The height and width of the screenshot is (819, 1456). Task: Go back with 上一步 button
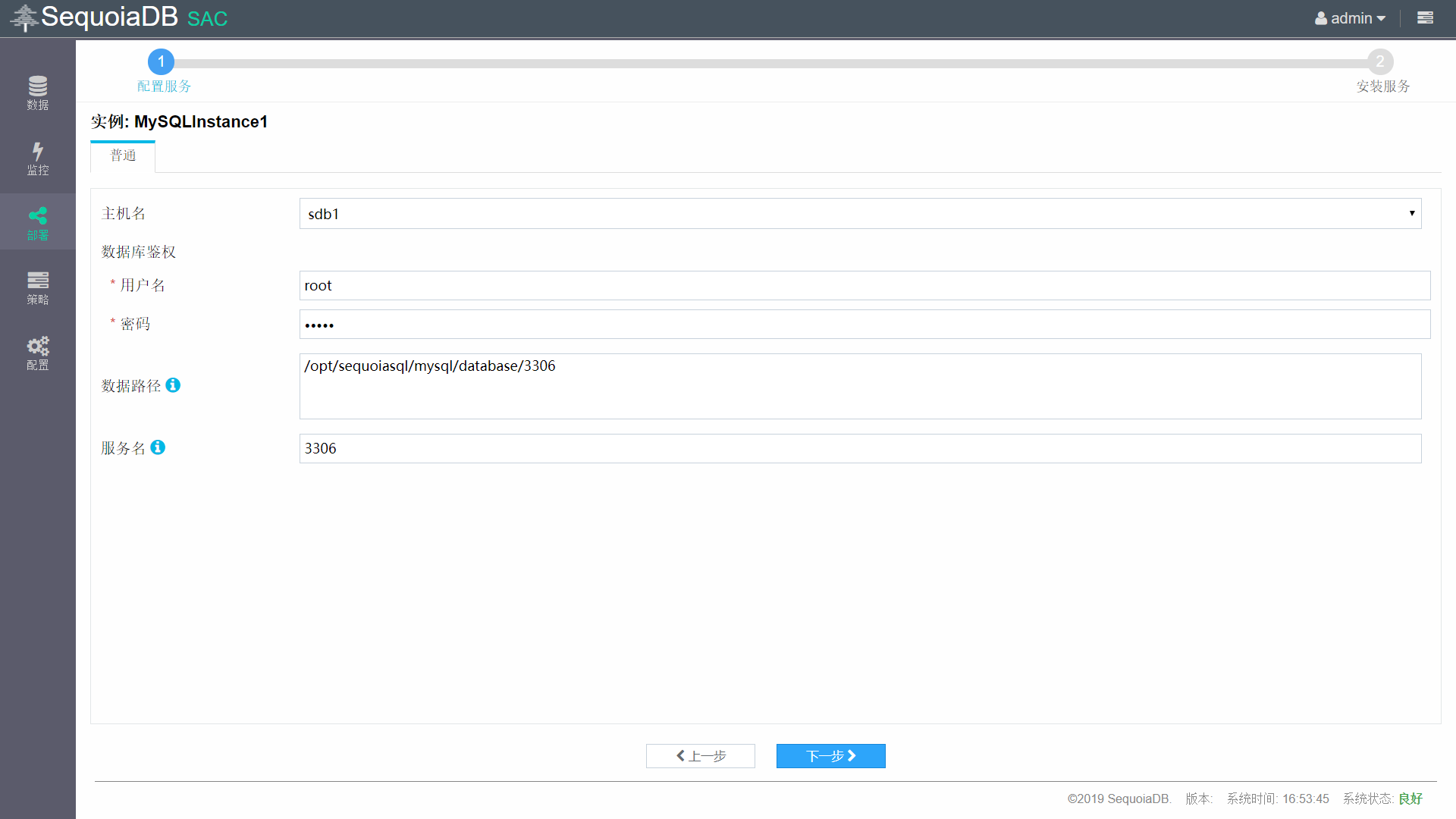[701, 756]
